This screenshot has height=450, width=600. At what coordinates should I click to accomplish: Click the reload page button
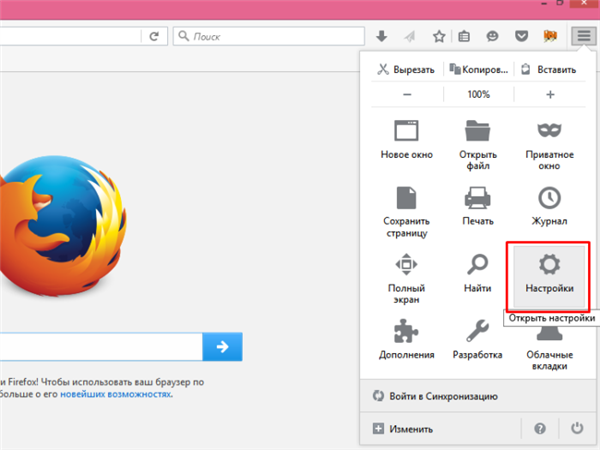(x=154, y=36)
